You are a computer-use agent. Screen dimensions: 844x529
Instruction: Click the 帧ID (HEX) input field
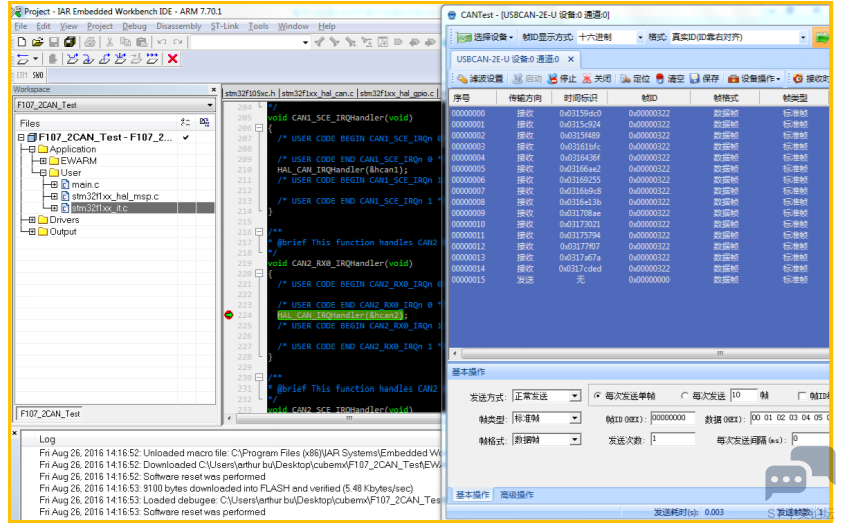(673, 418)
